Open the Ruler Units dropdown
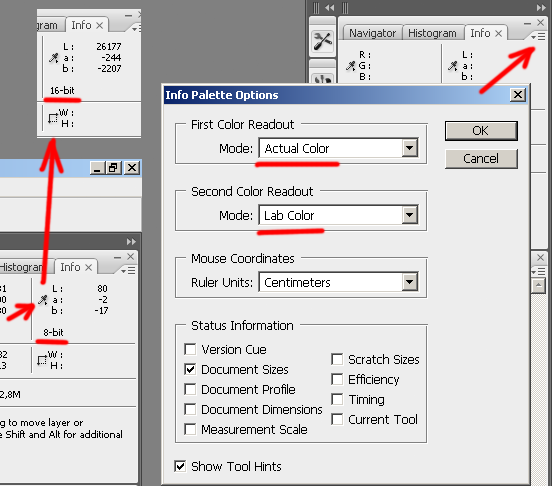The height and width of the screenshot is (486, 552). [410, 282]
